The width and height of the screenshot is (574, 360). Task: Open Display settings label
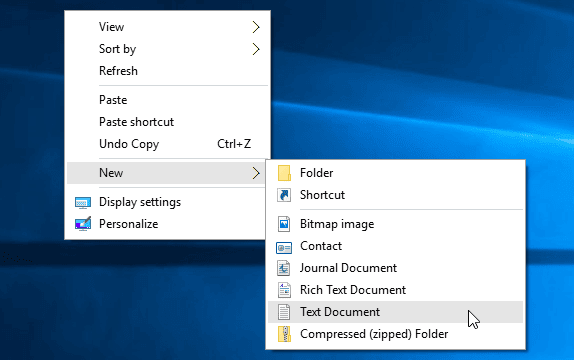coord(140,202)
